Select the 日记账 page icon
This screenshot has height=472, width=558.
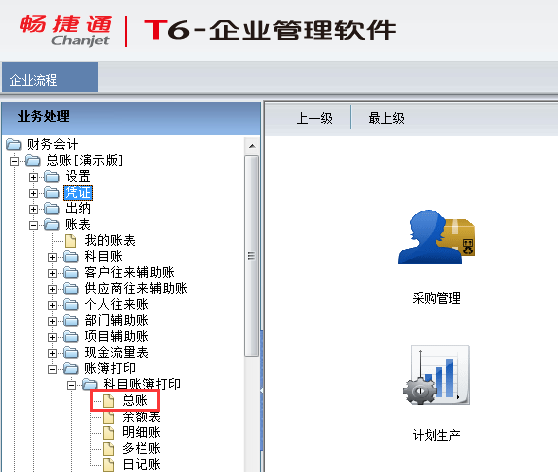(x=109, y=465)
